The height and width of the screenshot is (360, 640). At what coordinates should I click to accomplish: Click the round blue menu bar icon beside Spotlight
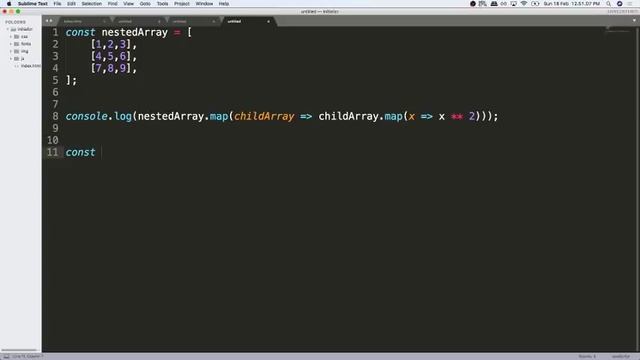tap(619, 4)
